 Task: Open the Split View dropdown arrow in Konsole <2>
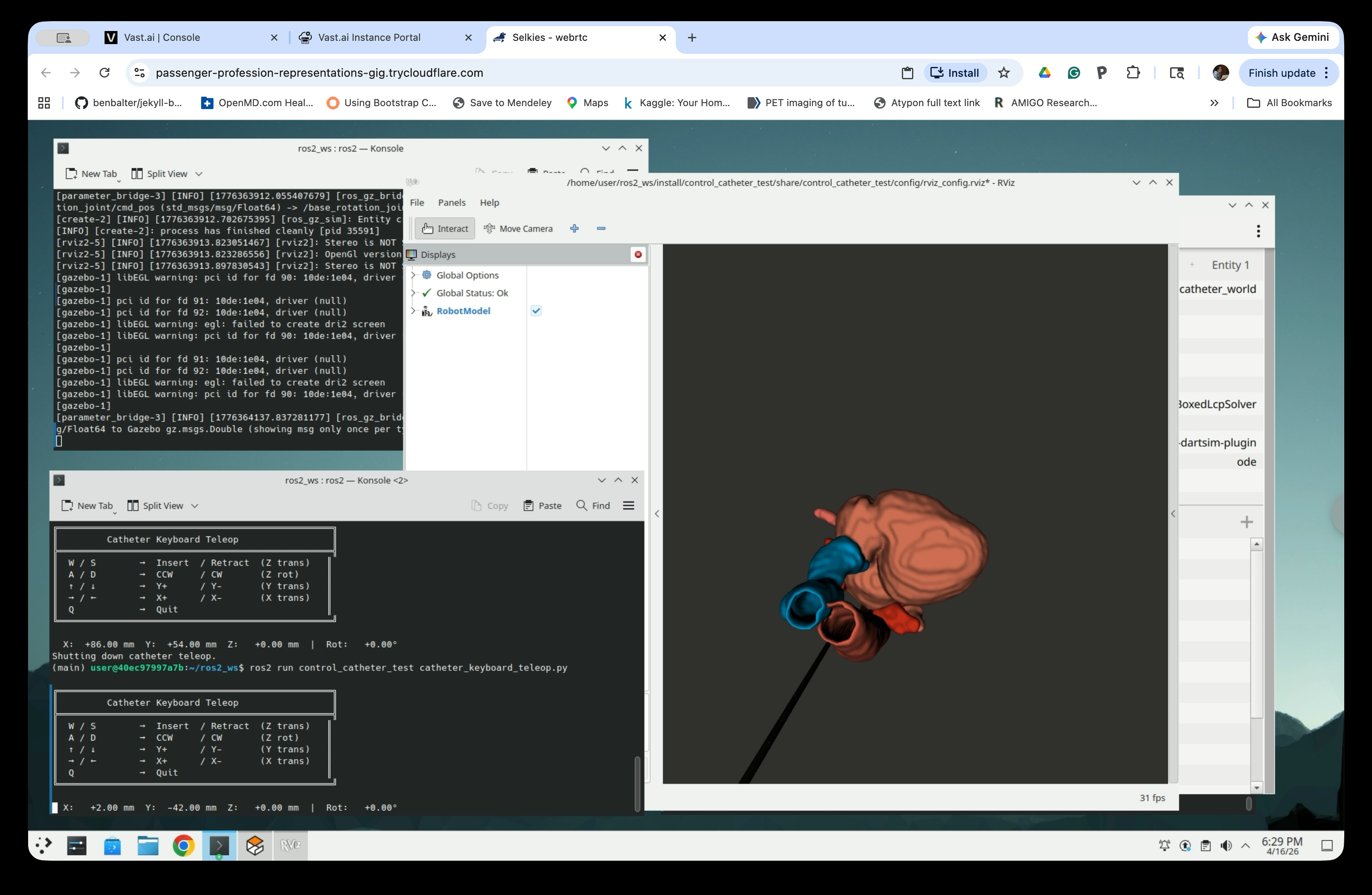(195, 506)
